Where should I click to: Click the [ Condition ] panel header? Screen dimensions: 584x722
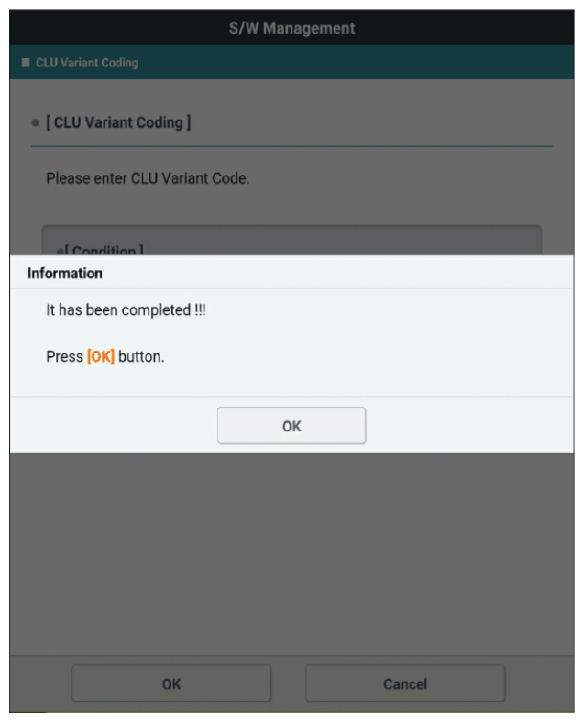coord(104,250)
